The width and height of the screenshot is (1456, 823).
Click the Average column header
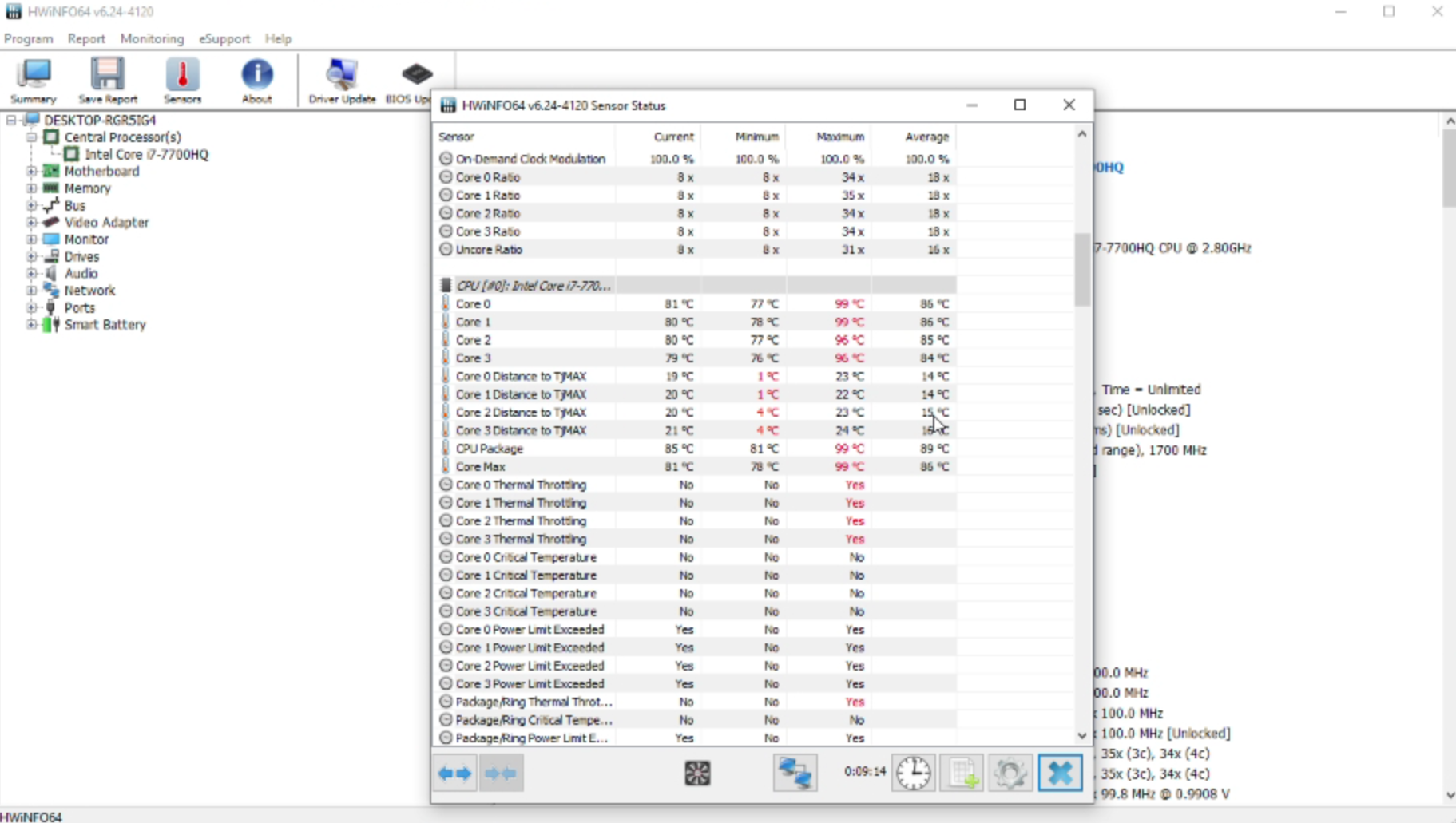[x=914, y=137]
